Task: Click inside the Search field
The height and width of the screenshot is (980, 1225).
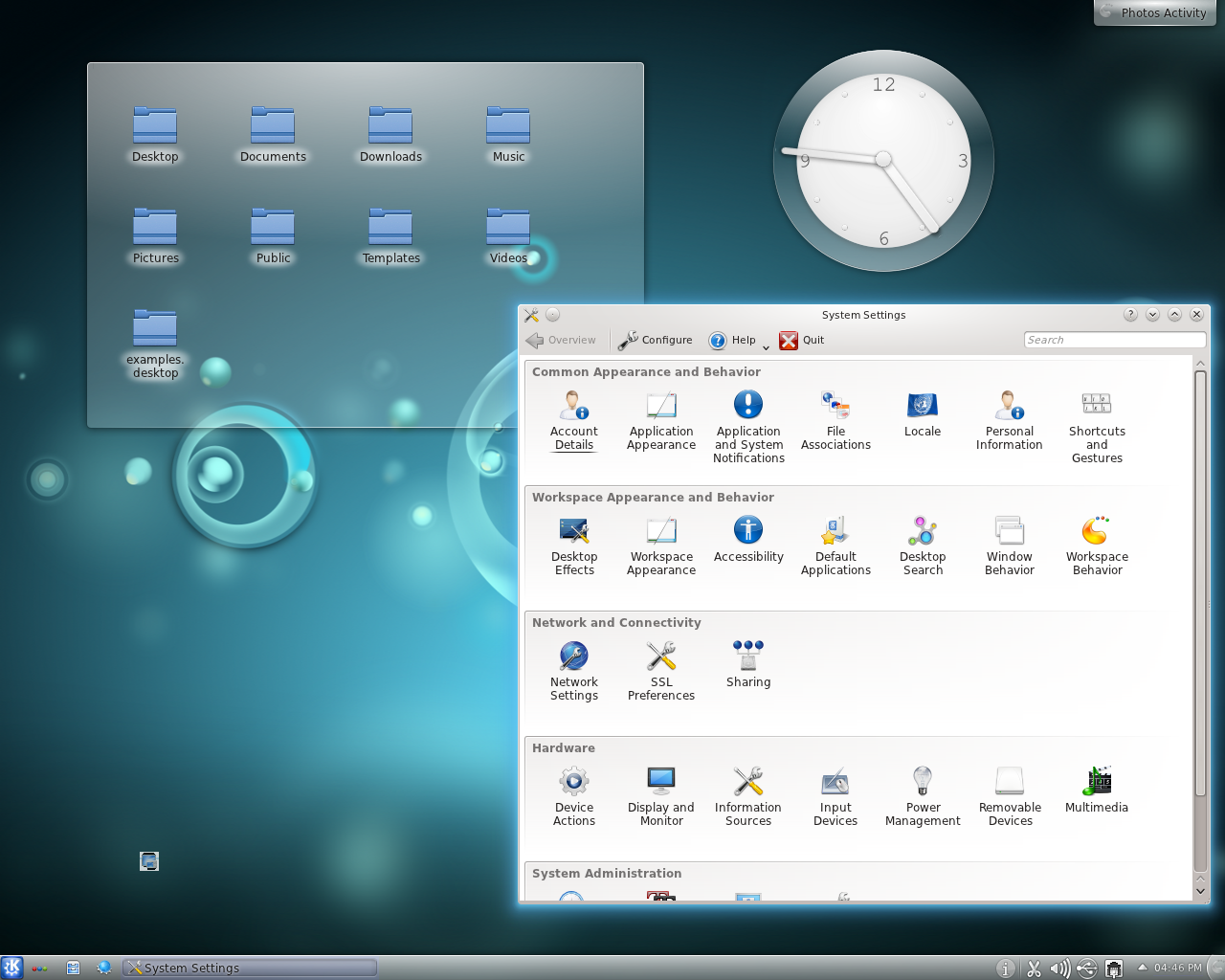Action: click(x=1114, y=339)
